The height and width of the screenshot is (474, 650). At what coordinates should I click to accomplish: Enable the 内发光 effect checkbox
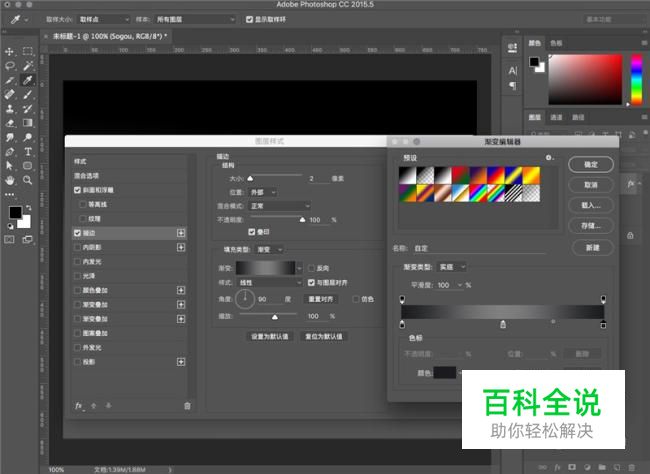click(78, 262)
